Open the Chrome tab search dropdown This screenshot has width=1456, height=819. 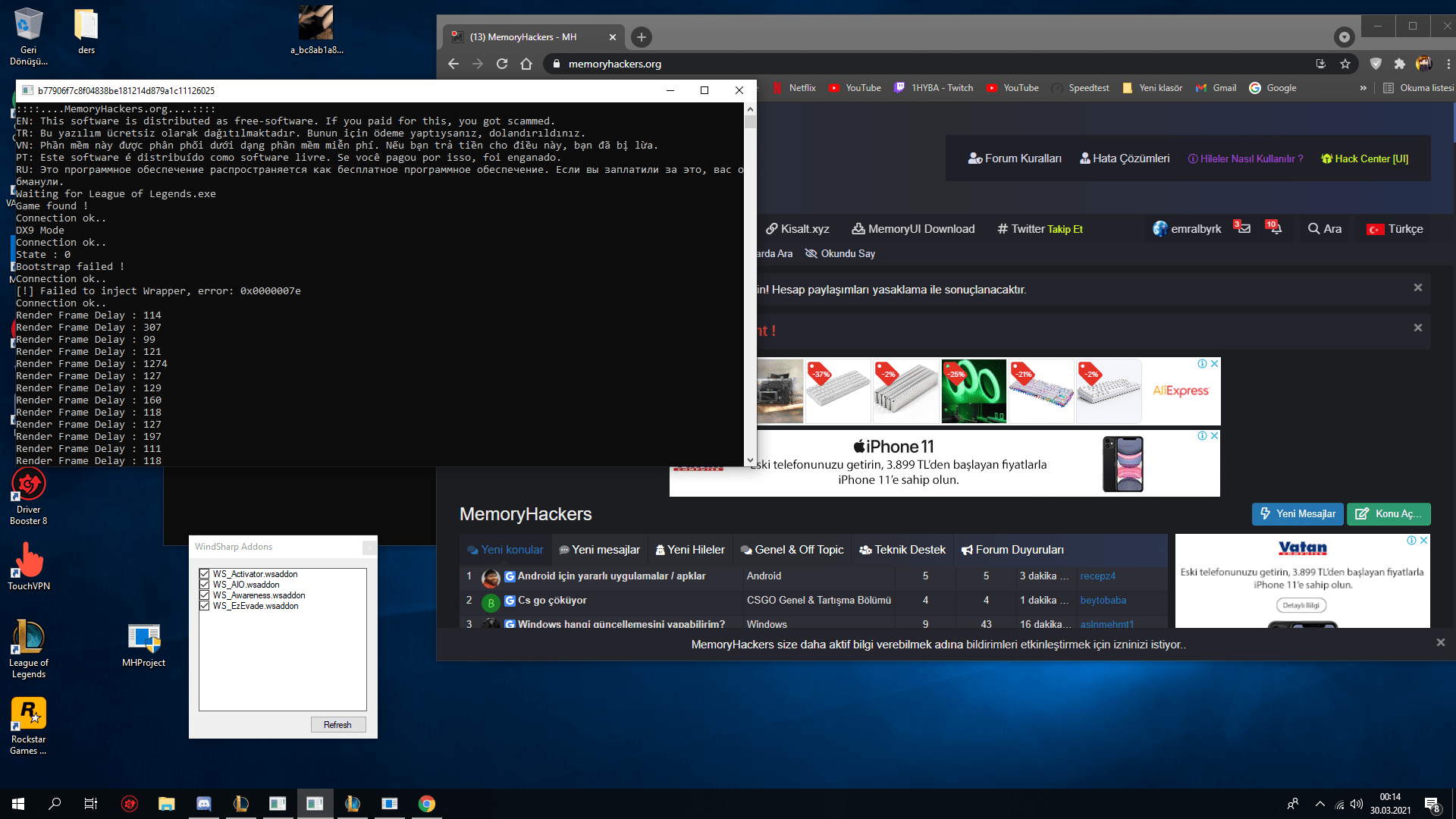tap(1344, 36)
